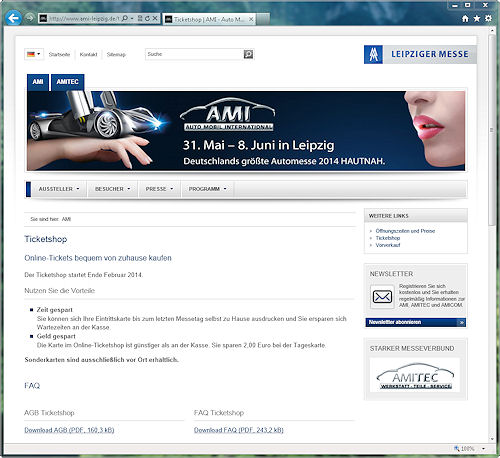This screenshot has height=458, width=500.
Task: Click the 'Sonderkarten sind ausschließlich vor Ort' text
Action: point(101,360)
